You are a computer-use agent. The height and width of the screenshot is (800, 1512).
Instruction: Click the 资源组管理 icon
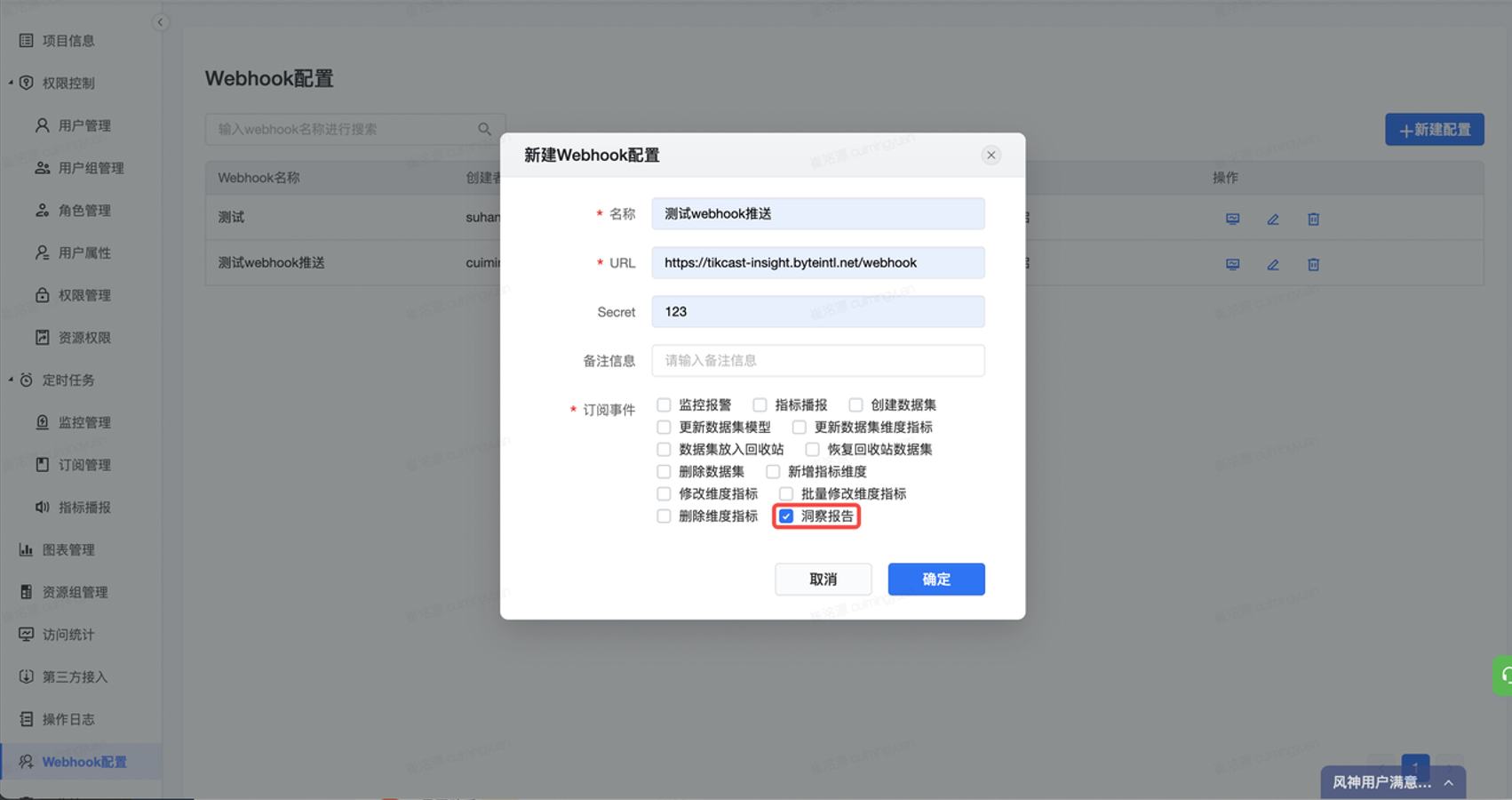point(27,592)
